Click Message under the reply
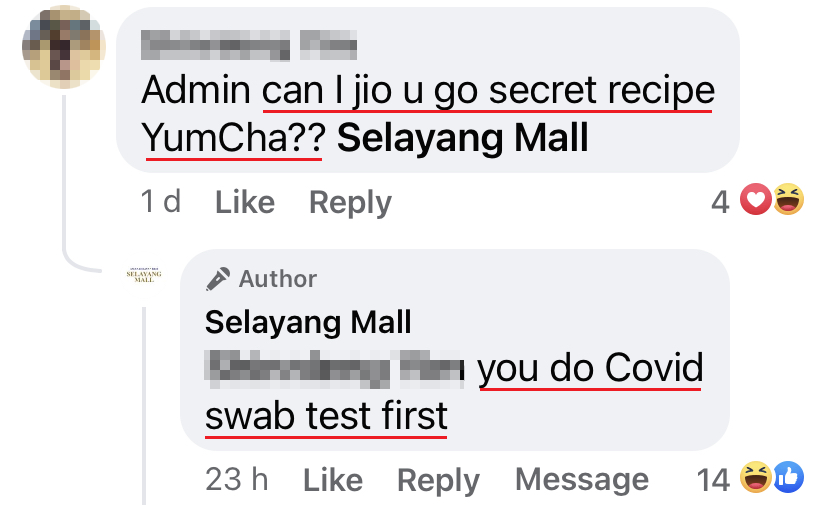The height and width of the screenshot is (505, 828). (x=582, y=480)
